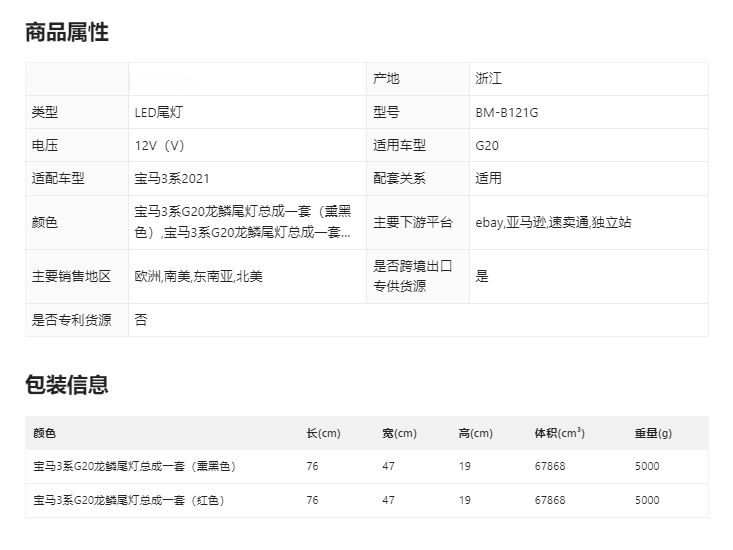Select the 欧洲,南美,东南亚,北美 sales regions value
The height and width of the screenshot is (550, 733).
(199, 276)
